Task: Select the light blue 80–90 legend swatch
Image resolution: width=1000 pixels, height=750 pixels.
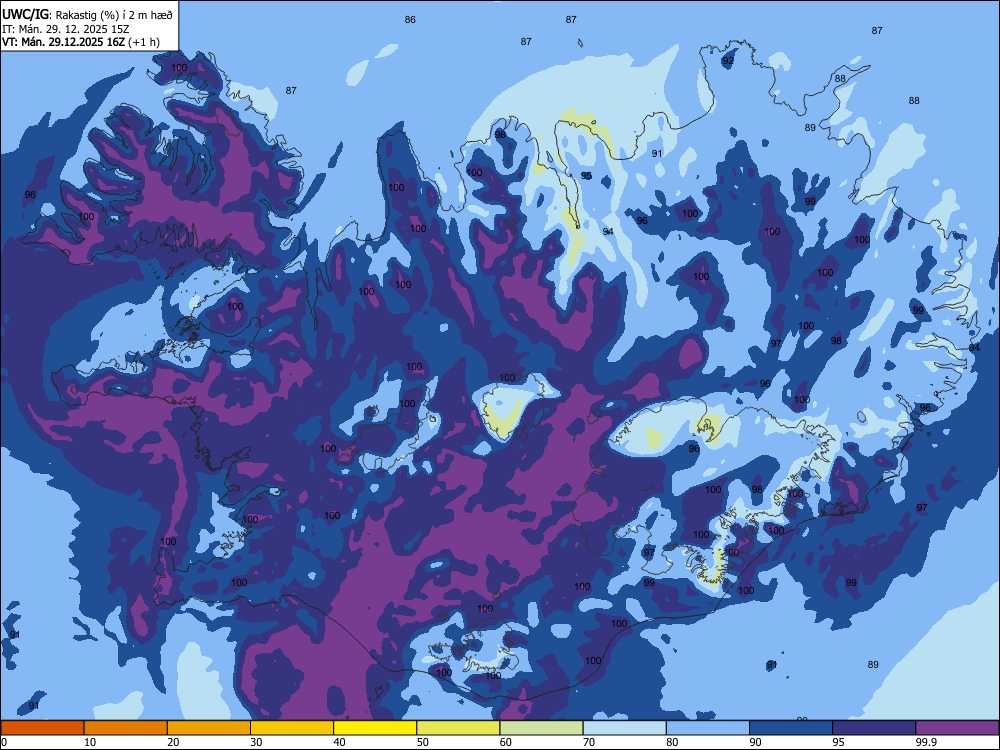Action: tap(708, 728)
